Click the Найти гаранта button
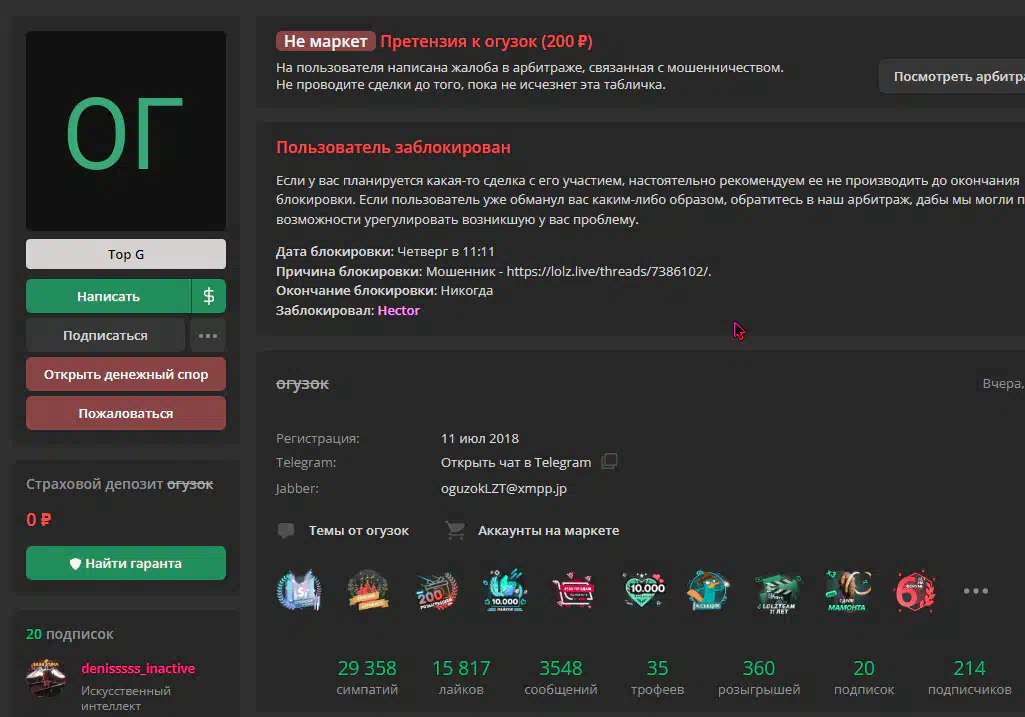Screen dimensions: 1025x717 tap(126, 563)
